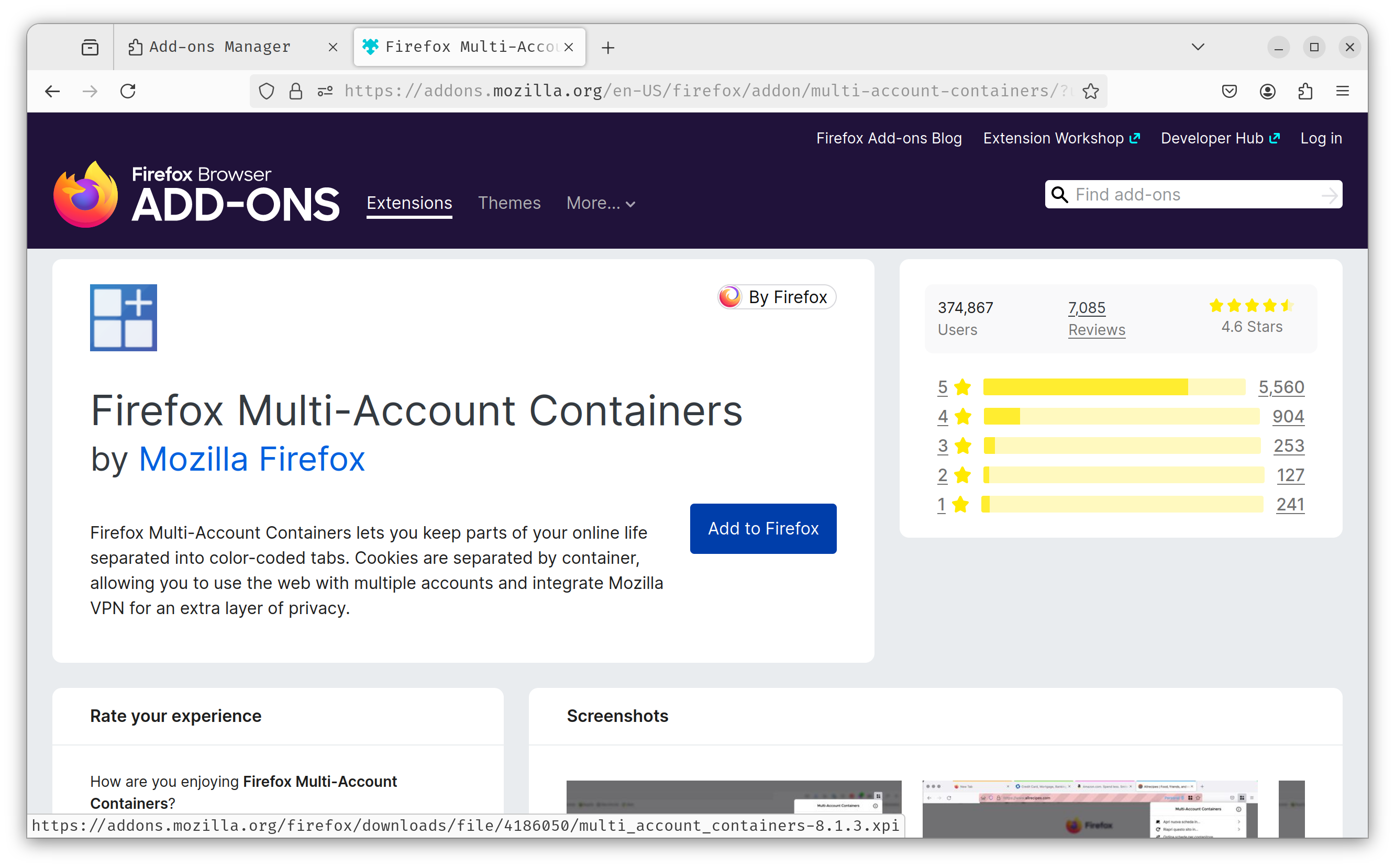Click the 1-star rating bar
Screen dimensions: 1395x868
tap(1122, 504)
